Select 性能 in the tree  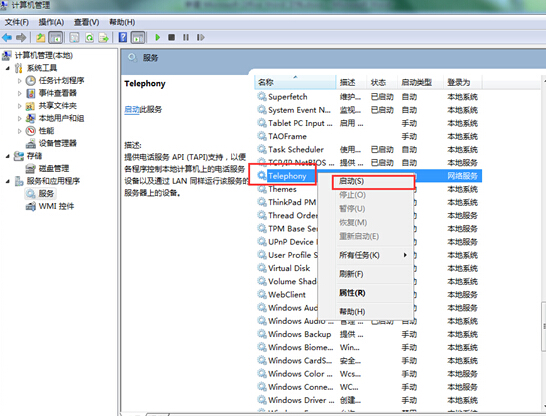point(46,131)
